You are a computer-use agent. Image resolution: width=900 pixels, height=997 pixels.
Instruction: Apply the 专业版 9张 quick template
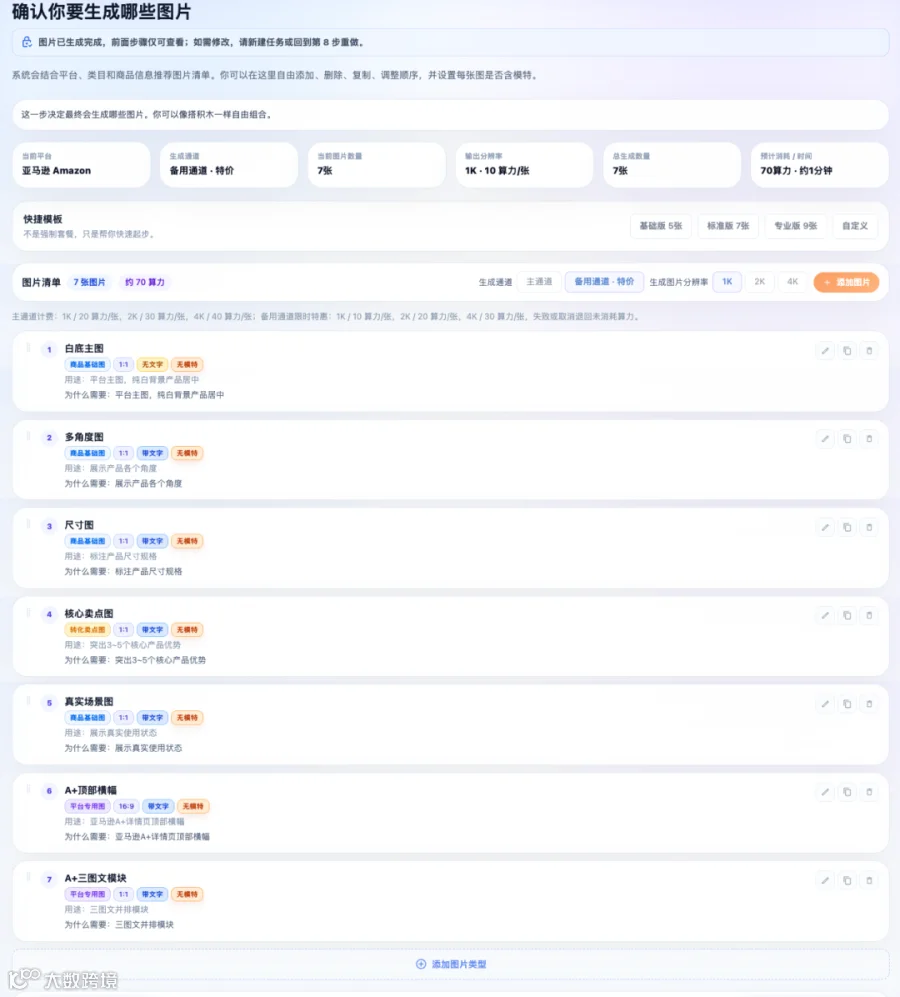[796, 226]
